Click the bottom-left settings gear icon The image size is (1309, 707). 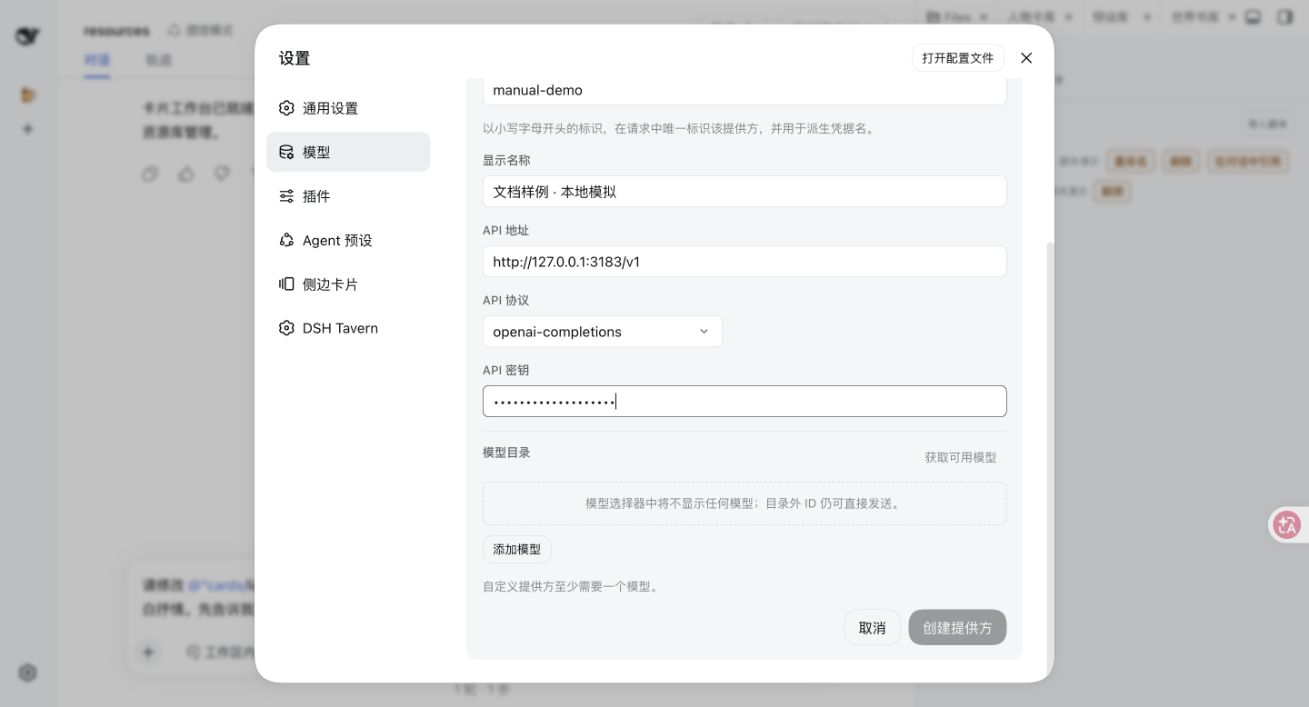coord(28,673)
